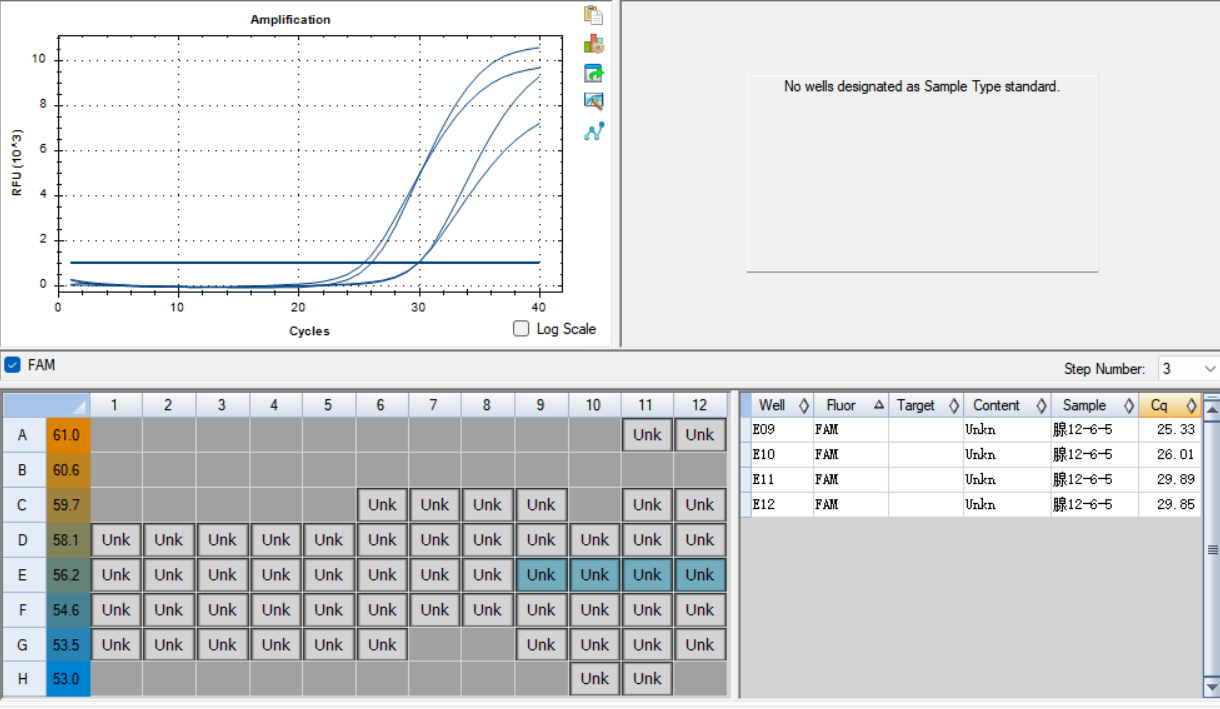Sort table by Content column header
1220x709 pixels.
1006,405
